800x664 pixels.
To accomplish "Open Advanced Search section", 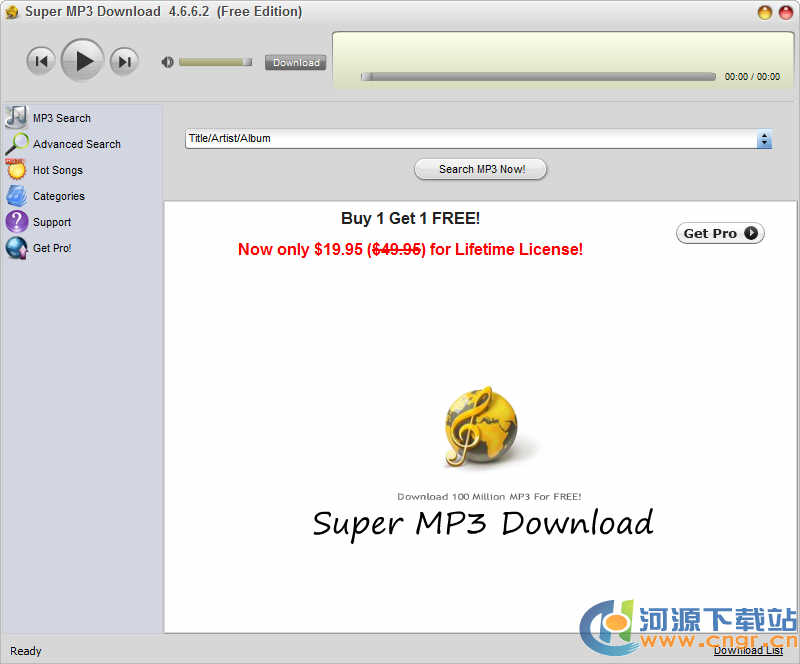I will click(77, 144).
